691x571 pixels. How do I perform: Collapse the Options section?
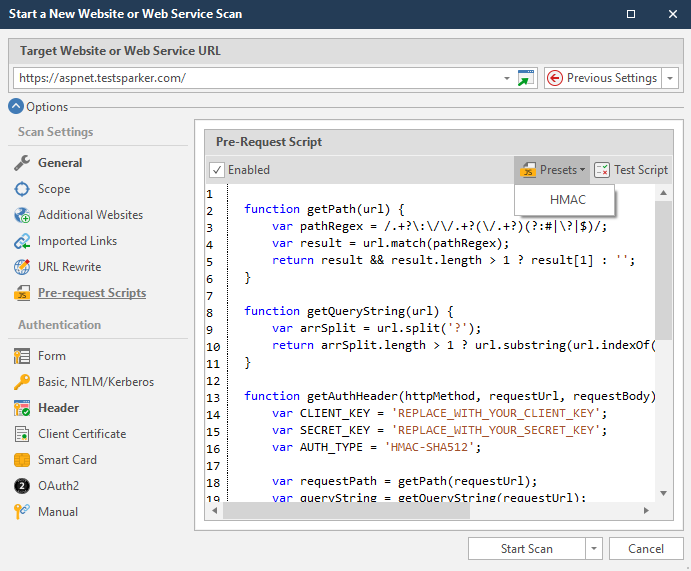click(x=16, y=107)
